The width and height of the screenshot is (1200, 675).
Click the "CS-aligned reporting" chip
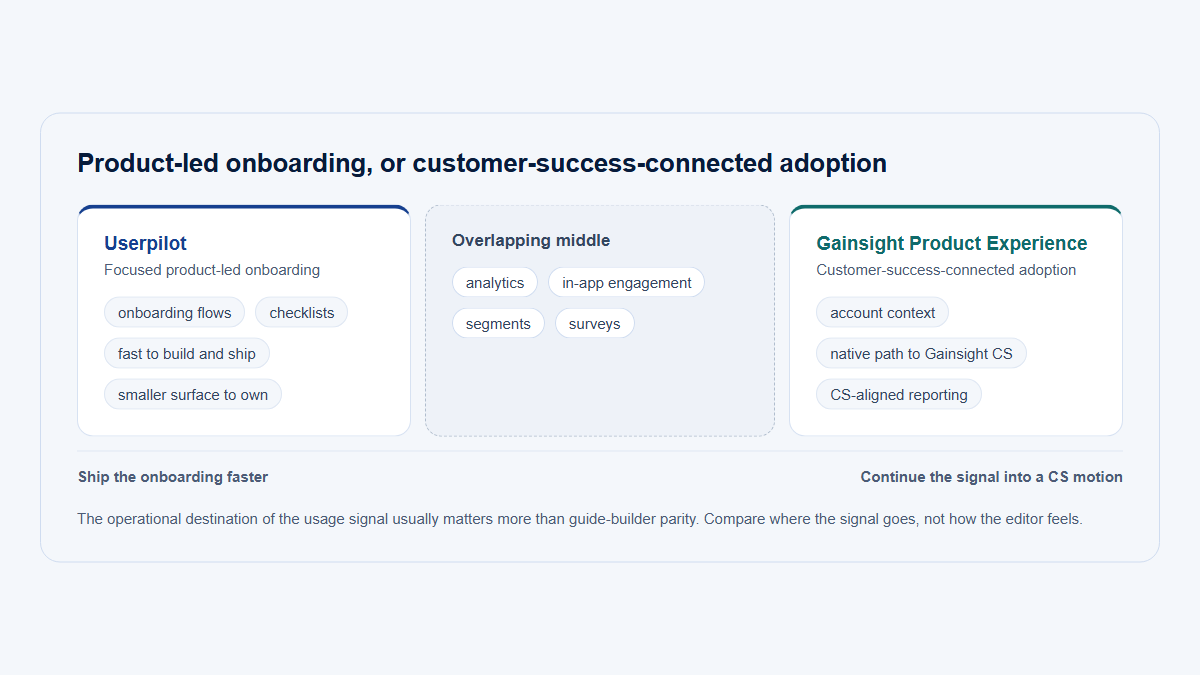[899, 395]
